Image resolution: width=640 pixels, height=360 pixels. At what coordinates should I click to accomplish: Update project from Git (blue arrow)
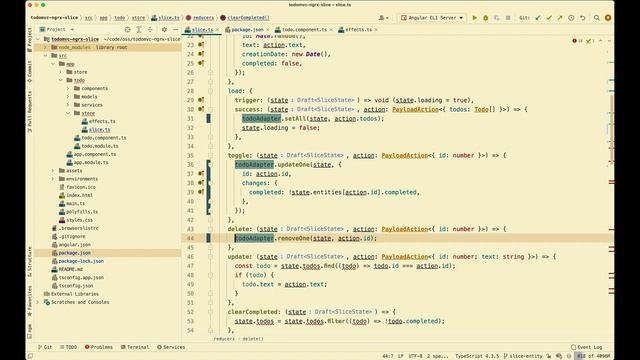click(x=538, y=18)
